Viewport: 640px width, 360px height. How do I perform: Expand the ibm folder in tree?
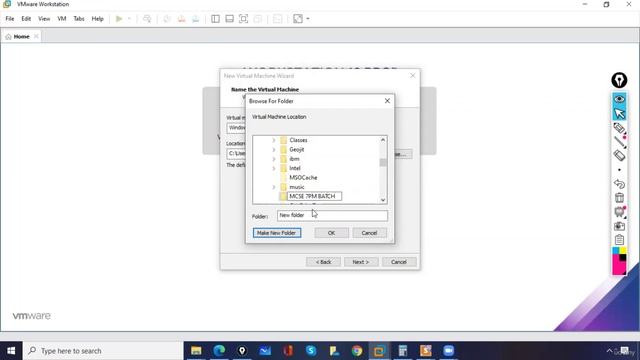(x=274, y=159)
